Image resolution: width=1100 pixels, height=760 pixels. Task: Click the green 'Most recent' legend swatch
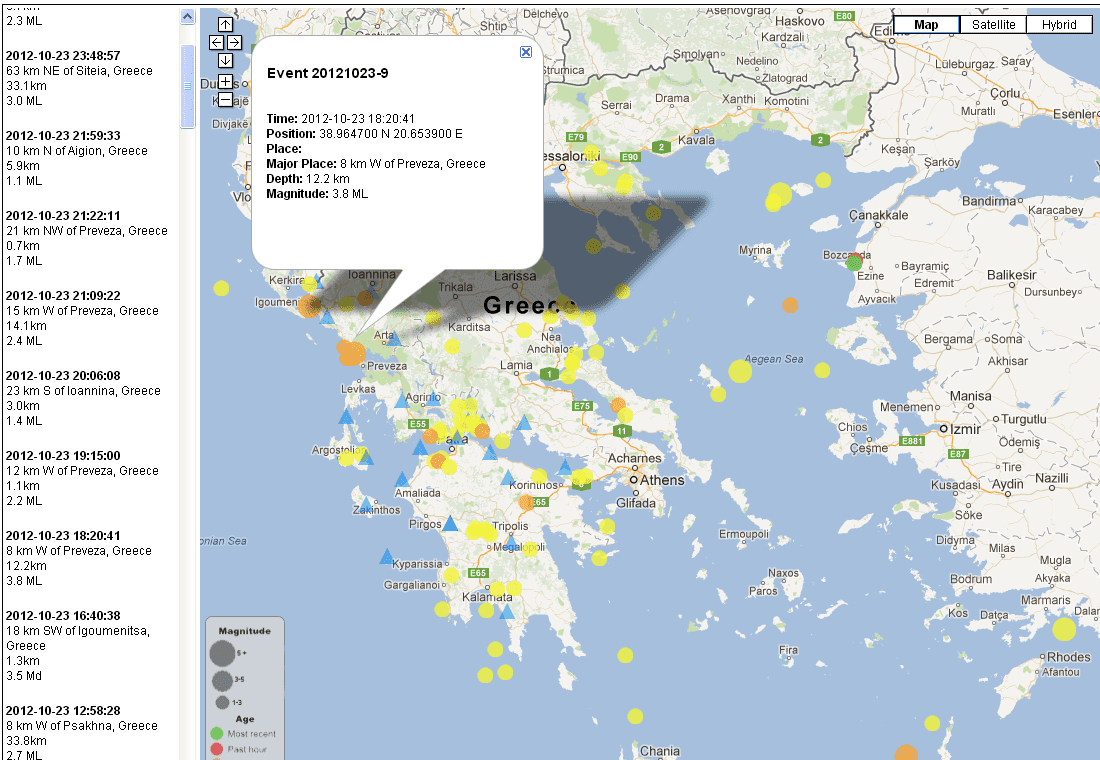pyautogui.click(x=216, y=733)
